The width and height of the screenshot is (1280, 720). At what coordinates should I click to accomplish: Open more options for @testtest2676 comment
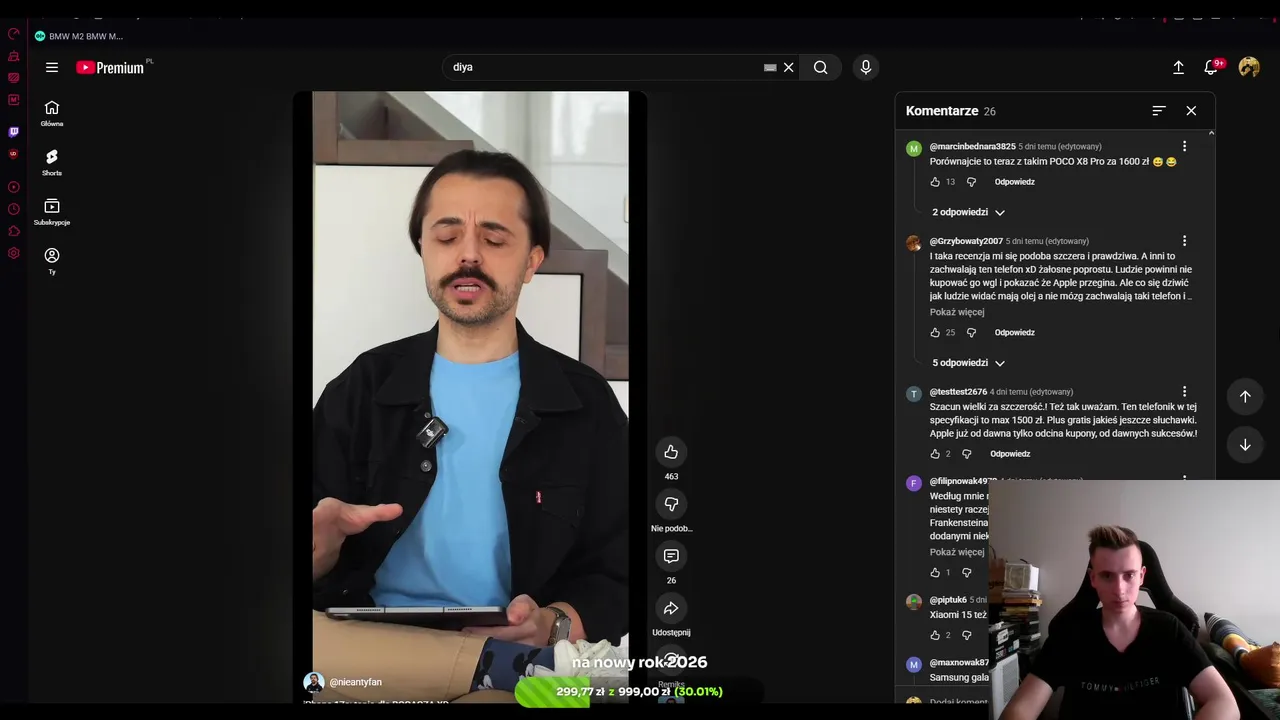[1184, 392]
